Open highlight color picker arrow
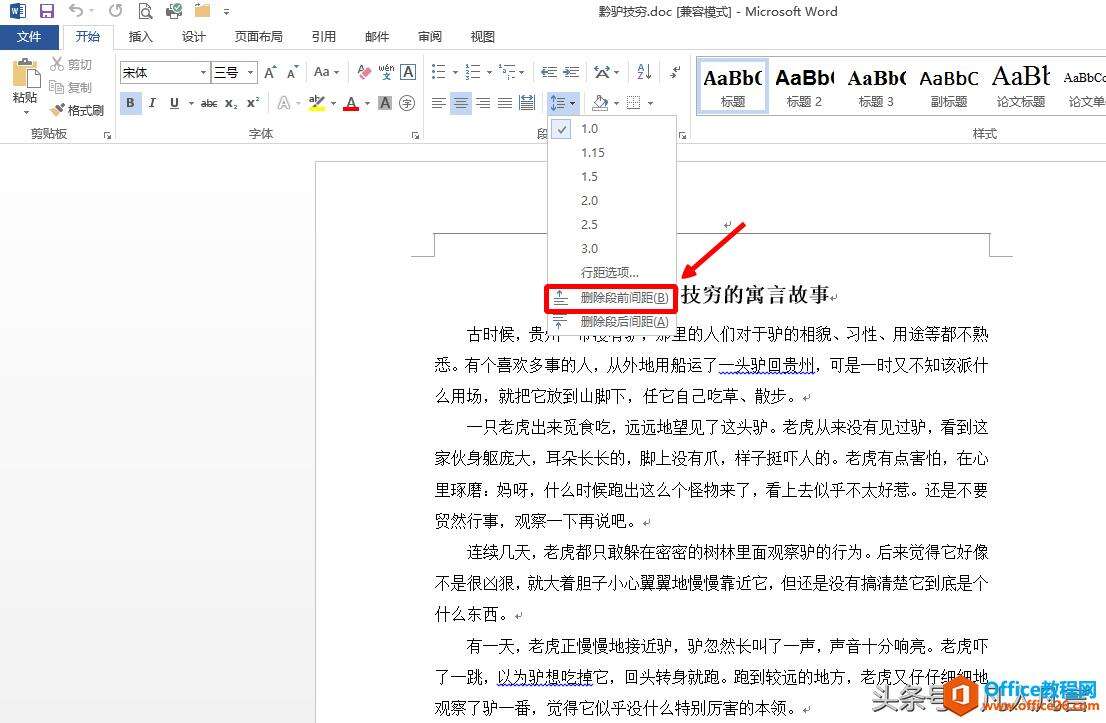1106x723 pixels. click(333, 104)
